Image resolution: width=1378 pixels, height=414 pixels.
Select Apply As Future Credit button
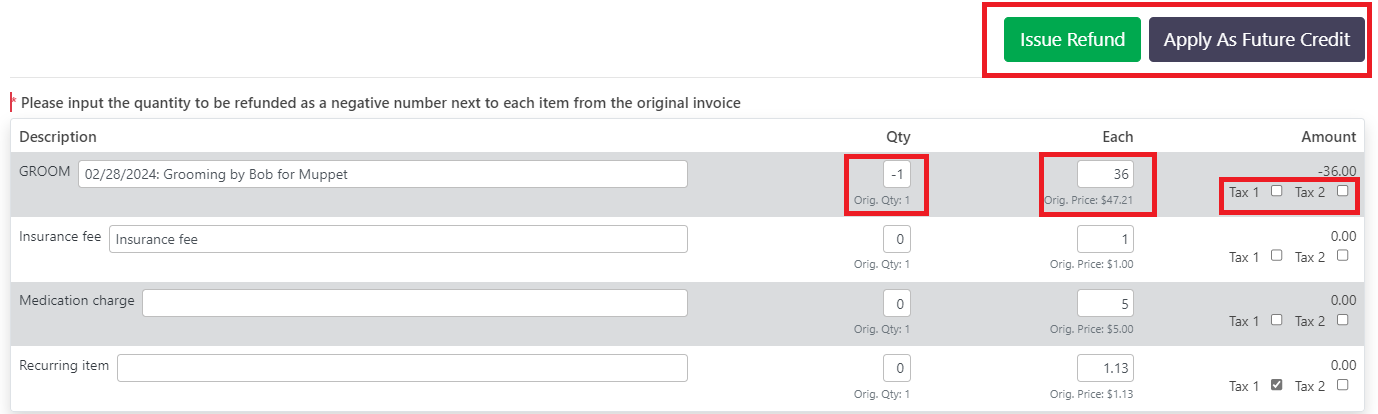(x=1257, y=40)
